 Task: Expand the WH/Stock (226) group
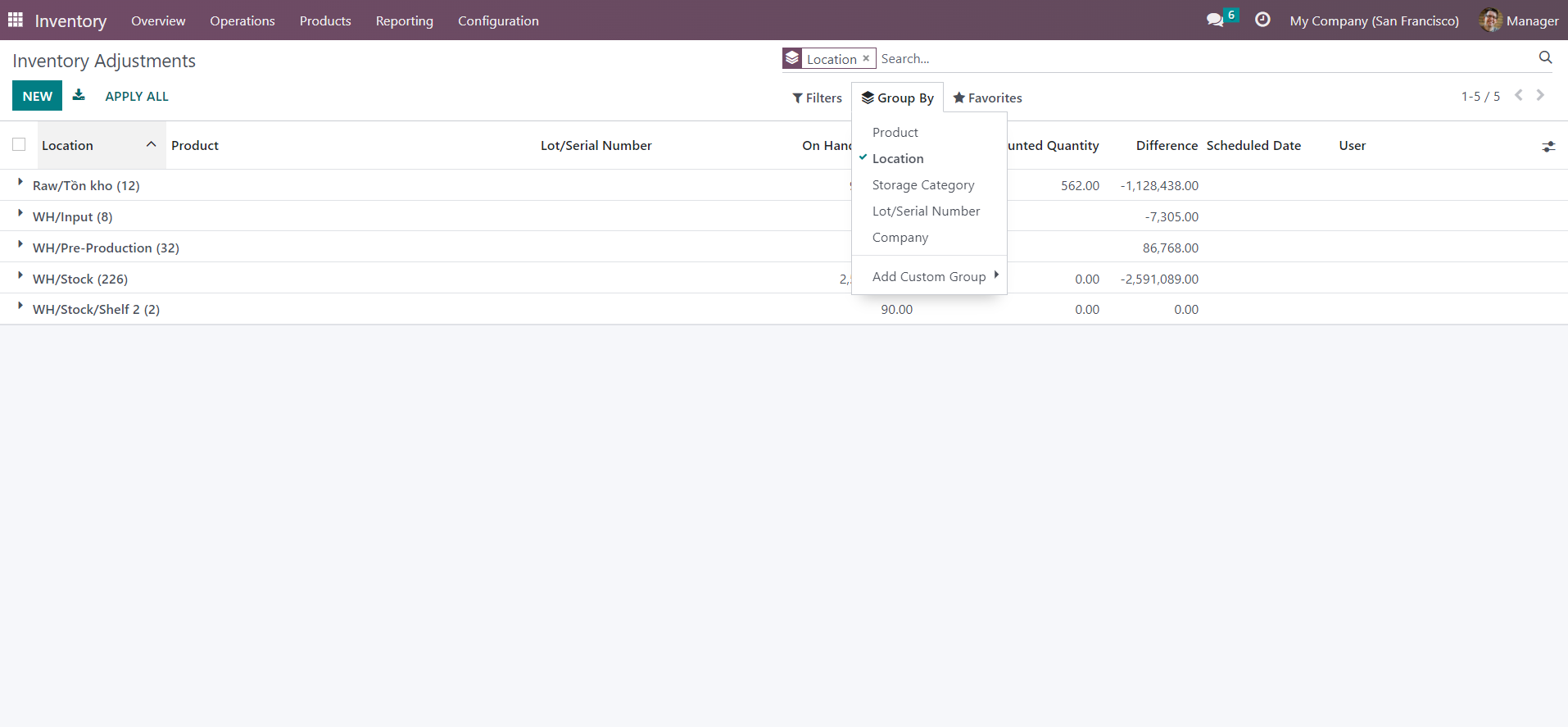[79, 279]
